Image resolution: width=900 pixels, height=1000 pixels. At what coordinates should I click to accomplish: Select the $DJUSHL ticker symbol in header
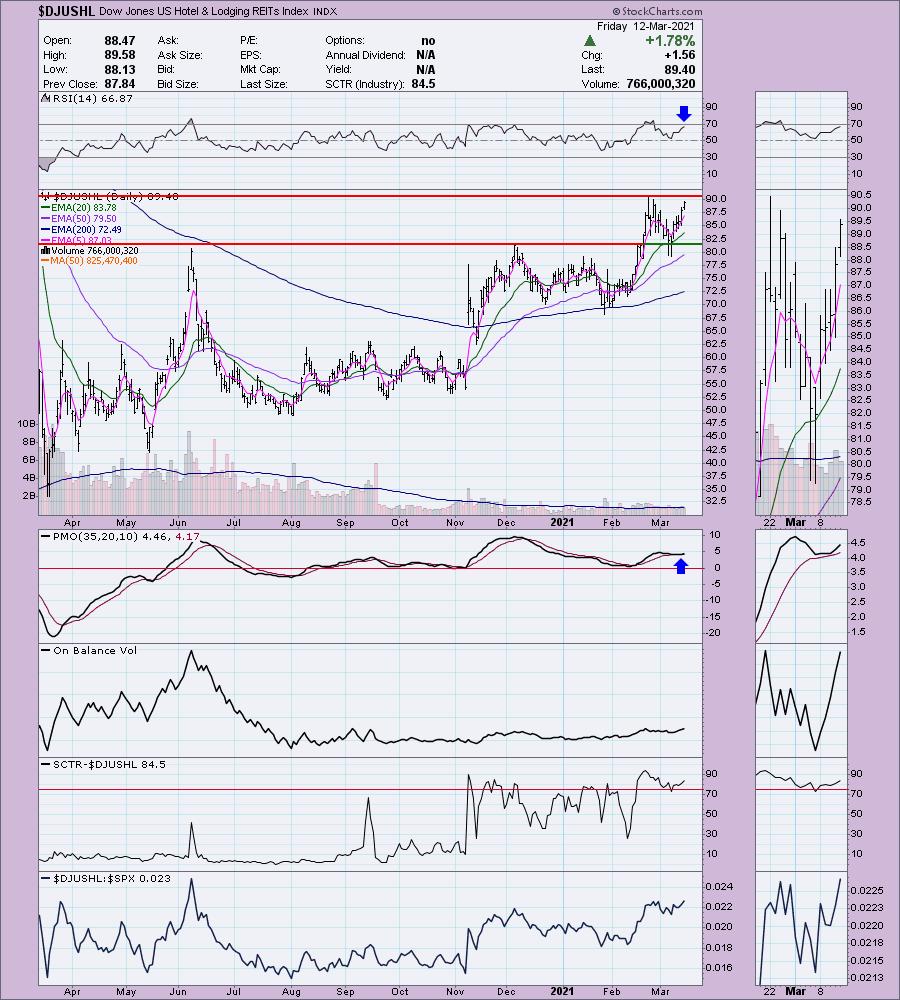pos(66,11)
